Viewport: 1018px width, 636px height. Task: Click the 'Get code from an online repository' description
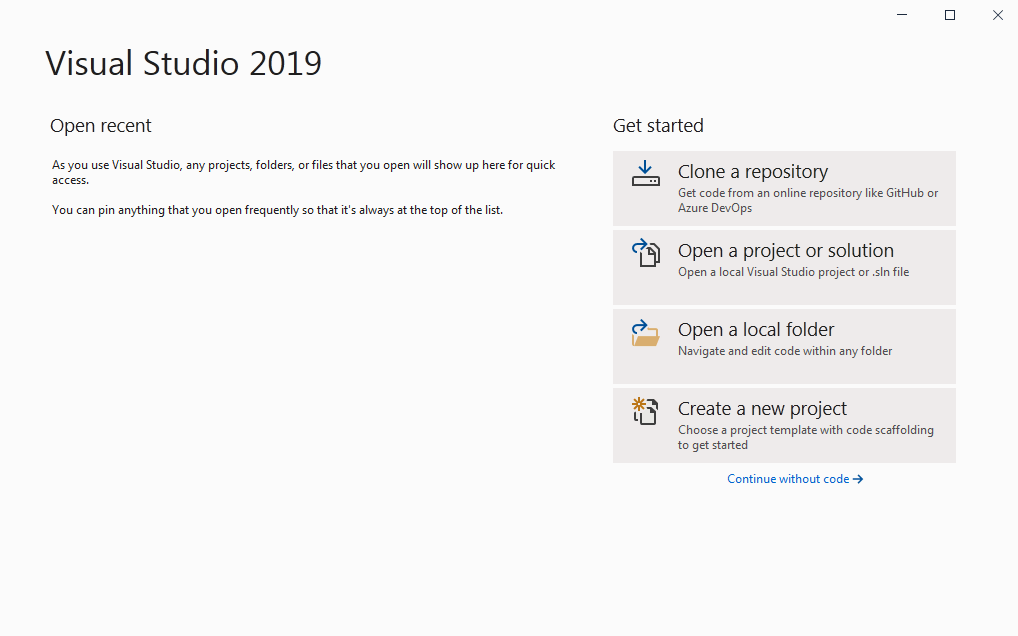[808, 201]
